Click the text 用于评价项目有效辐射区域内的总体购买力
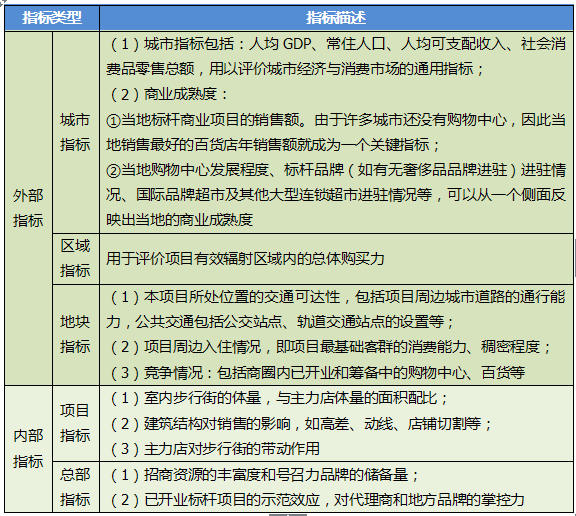Image resolution: width=576 pixels, height=516 pixels. pyautogui.click(x=245, y=259)
